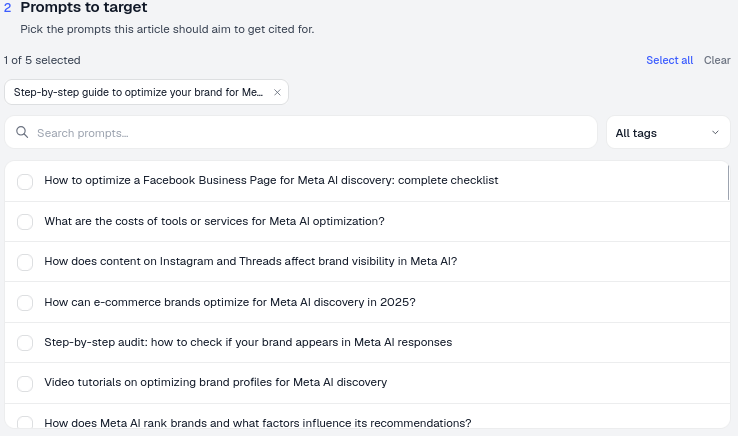Viewport: 738px width, 436px height.
Task: Check 'Video tutorials on optimizing' prompt checkbox
Action: 25,383
